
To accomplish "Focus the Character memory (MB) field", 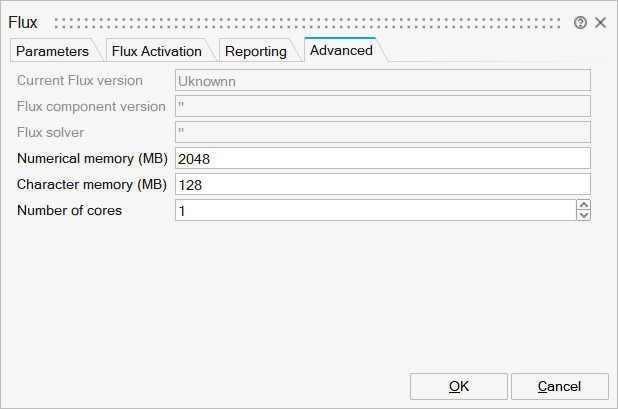I will click(382, 184).
